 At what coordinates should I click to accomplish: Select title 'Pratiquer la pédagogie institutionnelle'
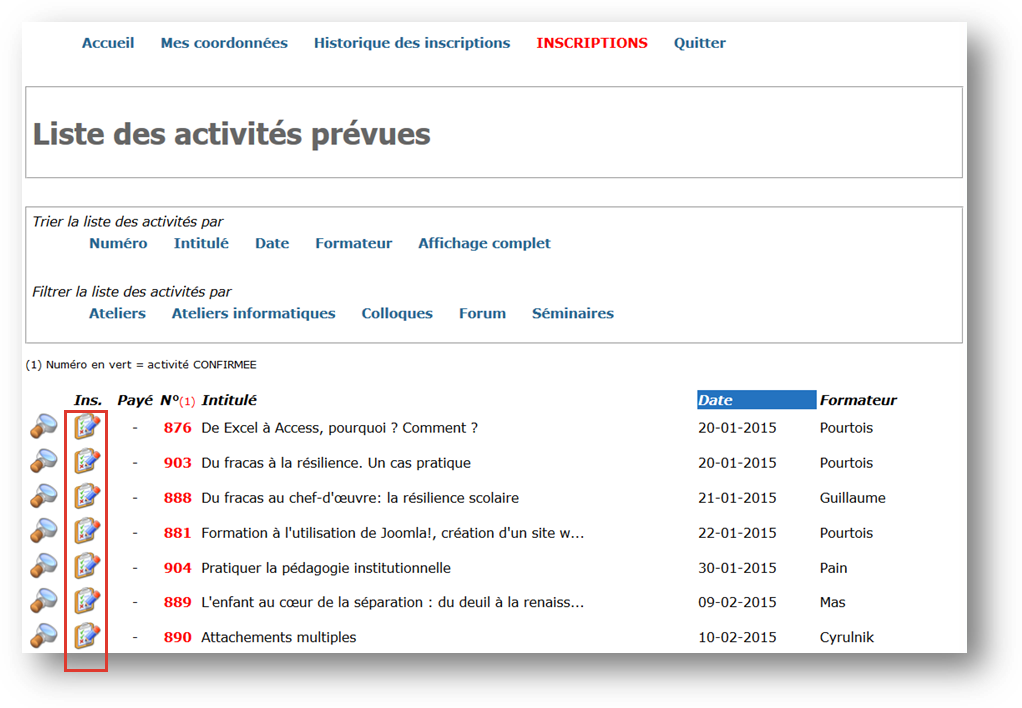pyautogui.click(x=326, y=568)
